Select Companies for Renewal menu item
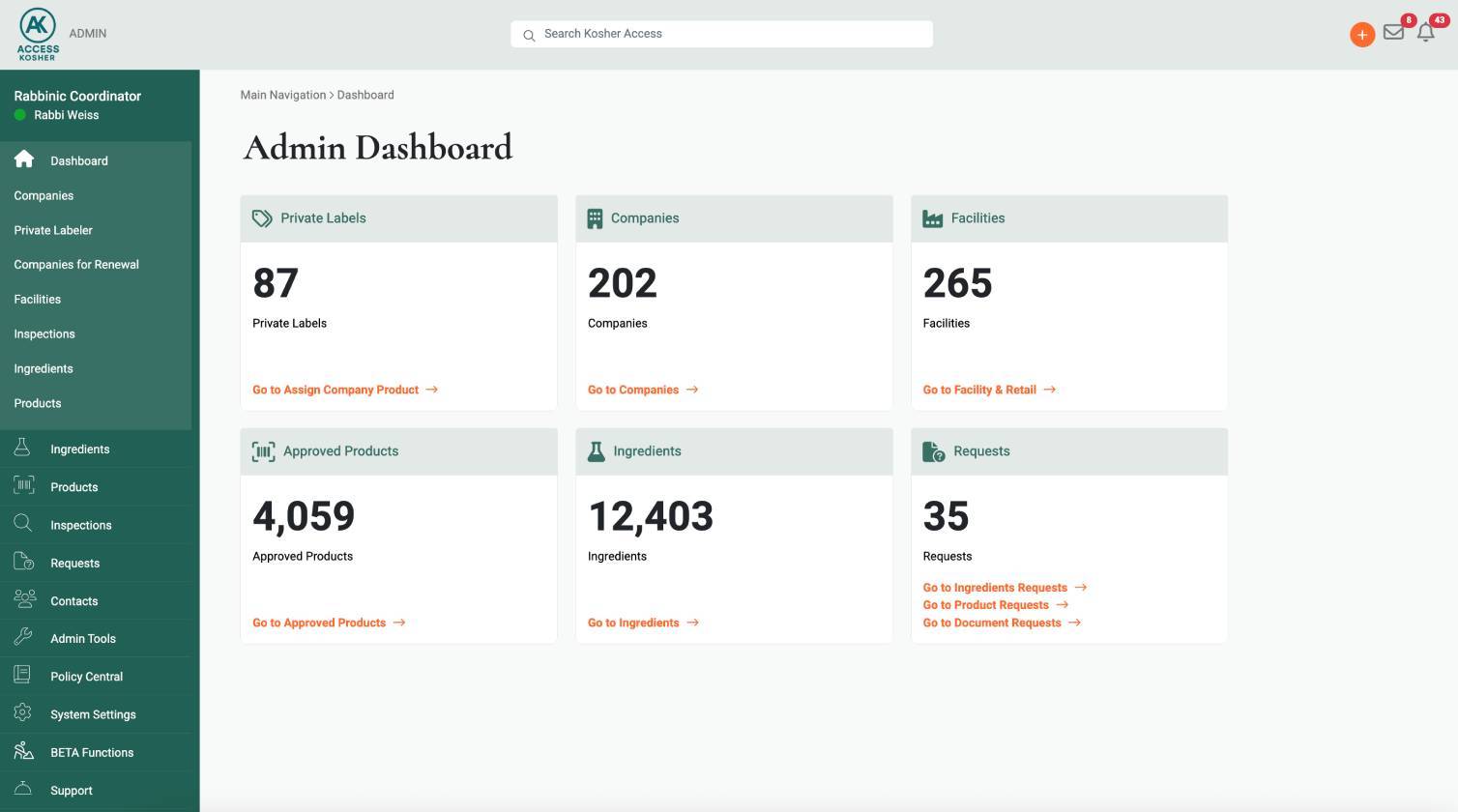The image size is (1458, 812). tap(76, 264)
